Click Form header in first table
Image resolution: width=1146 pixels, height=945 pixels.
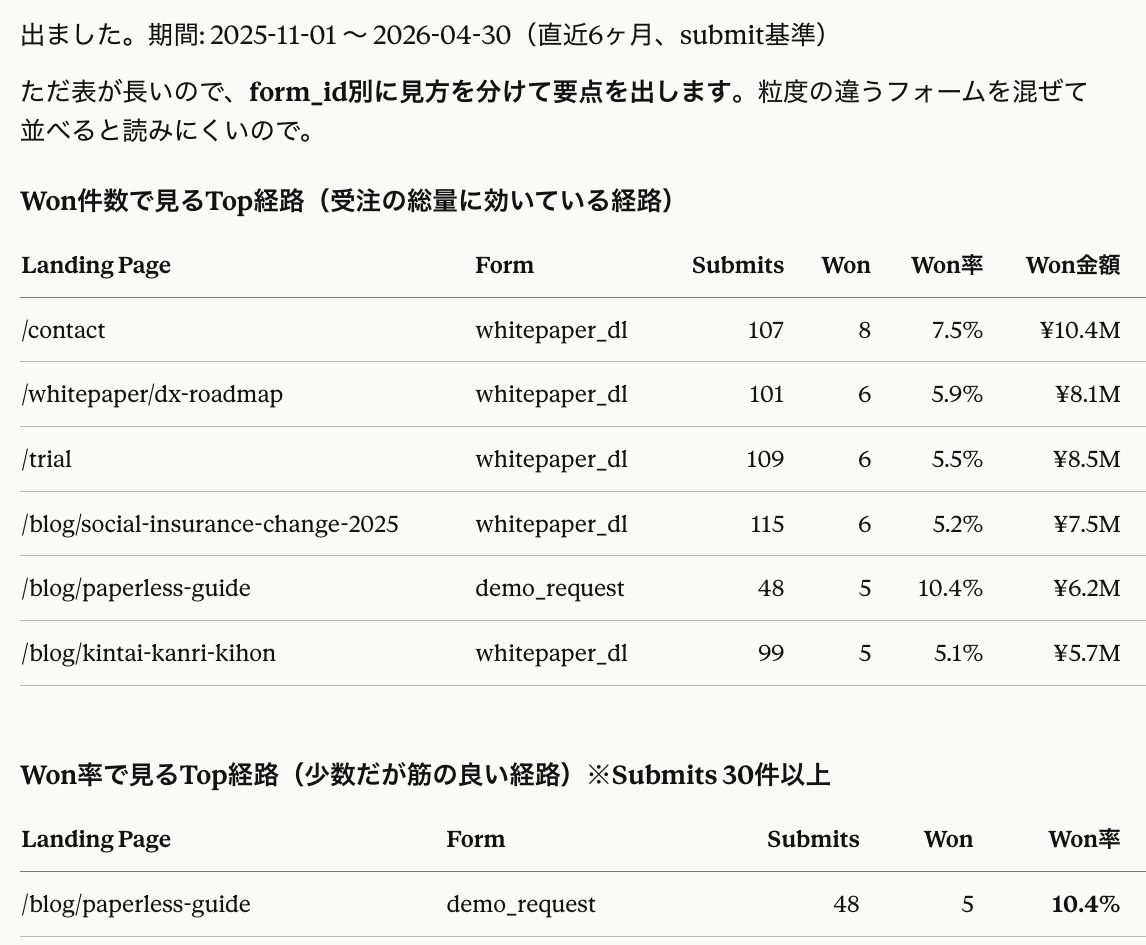click(x=504, y=265)
